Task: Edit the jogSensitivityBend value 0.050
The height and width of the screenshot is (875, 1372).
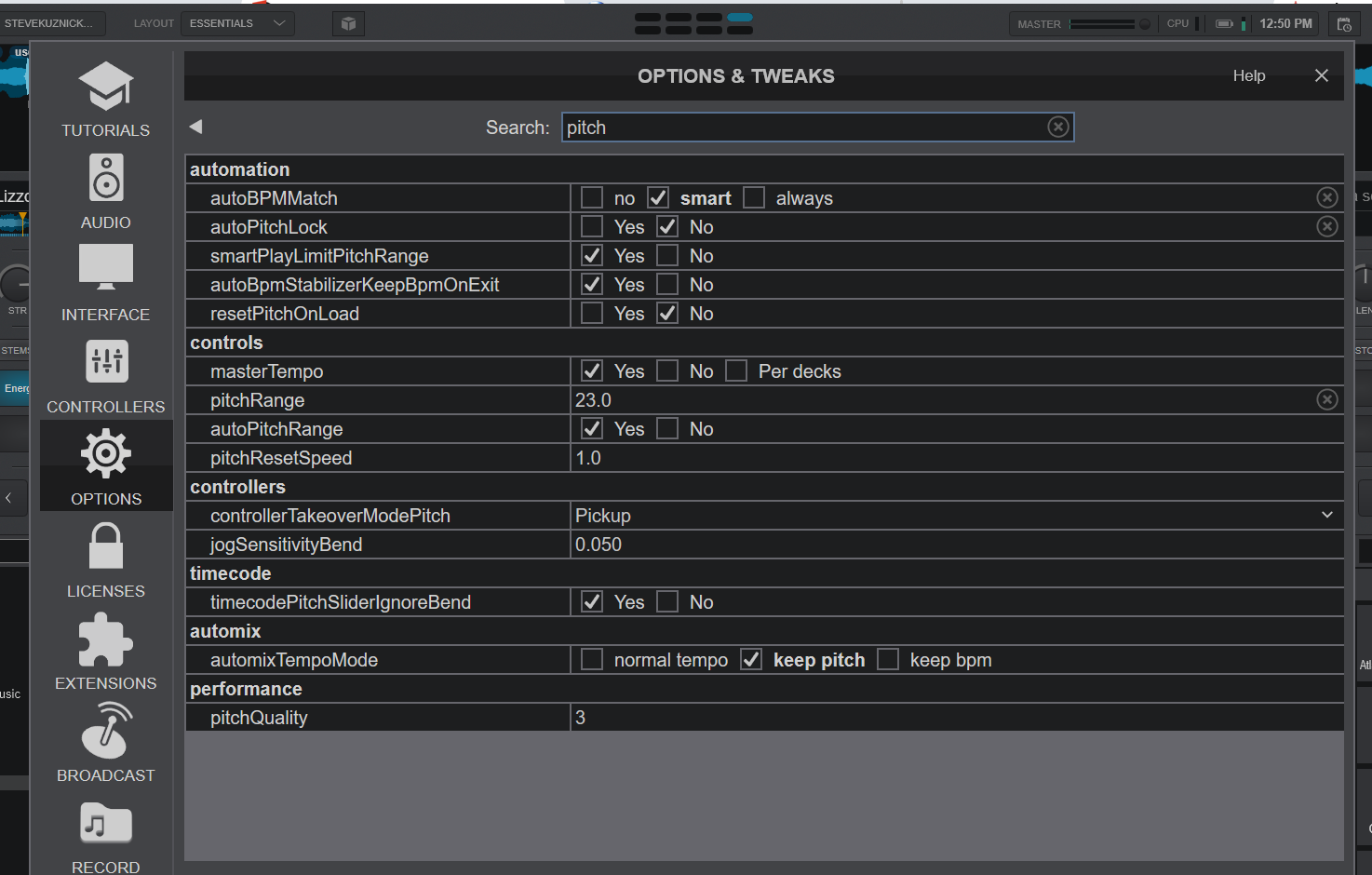Action: point(957,544)
